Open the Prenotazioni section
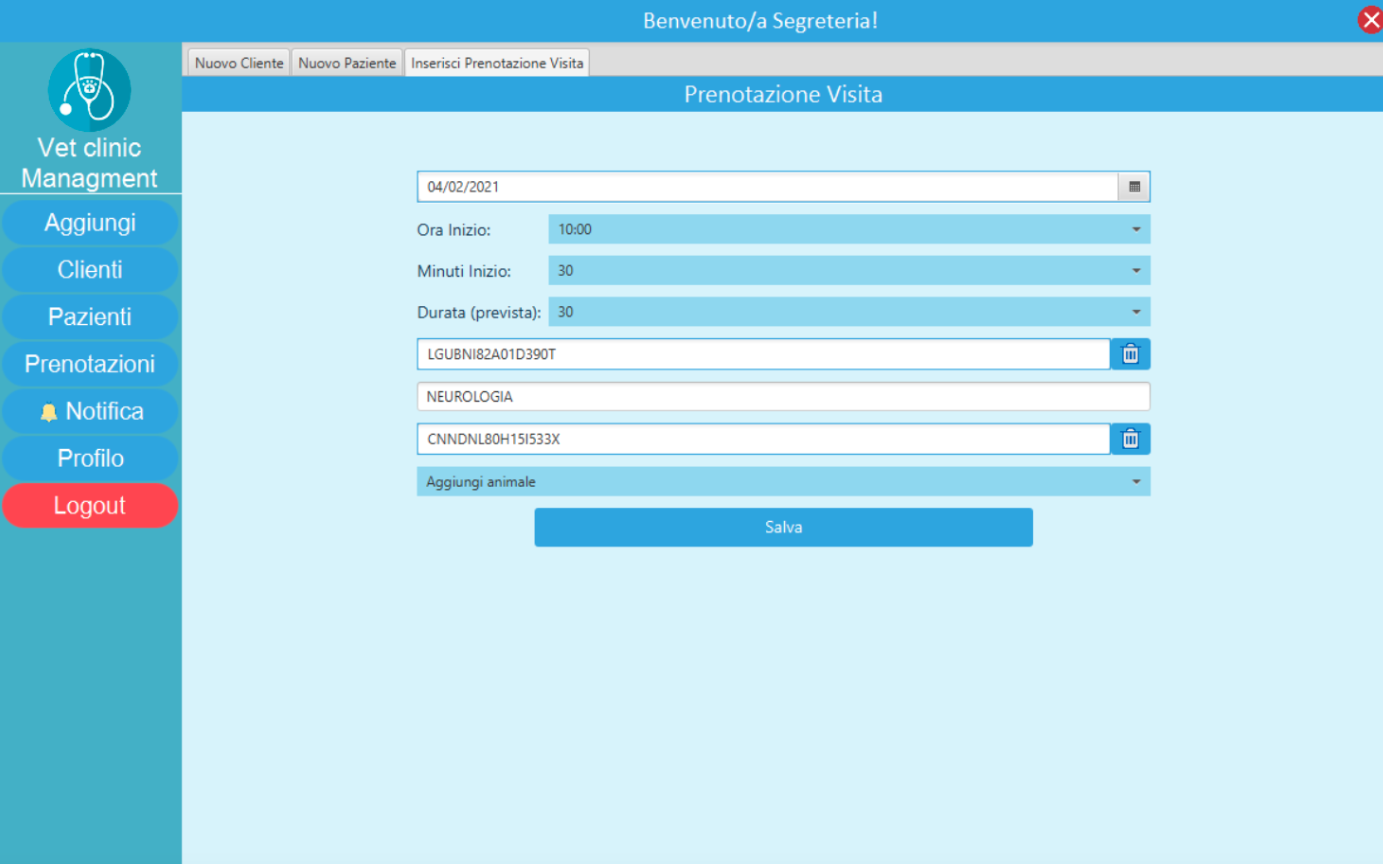Screen dimensions: 1383x864 click(90, 364)
